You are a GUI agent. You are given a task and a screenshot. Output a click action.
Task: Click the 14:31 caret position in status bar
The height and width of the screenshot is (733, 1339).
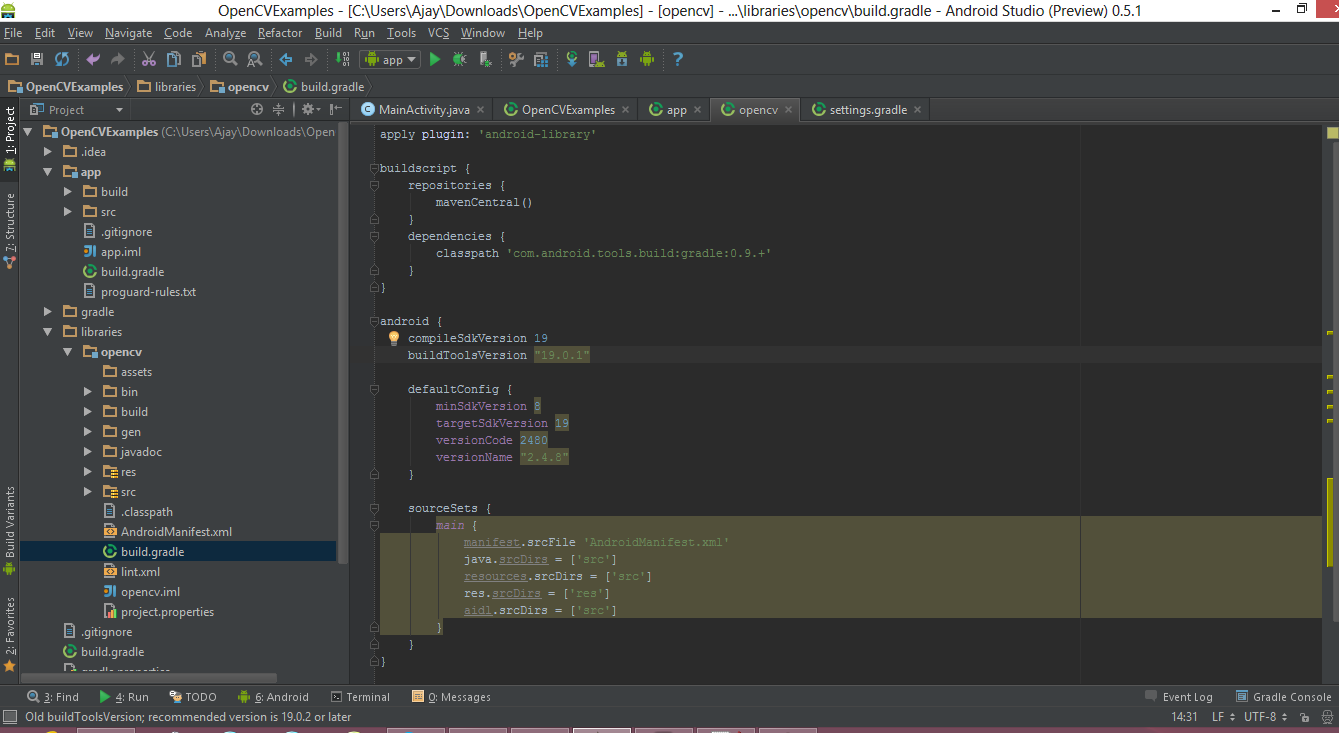tap(1184, 717)
